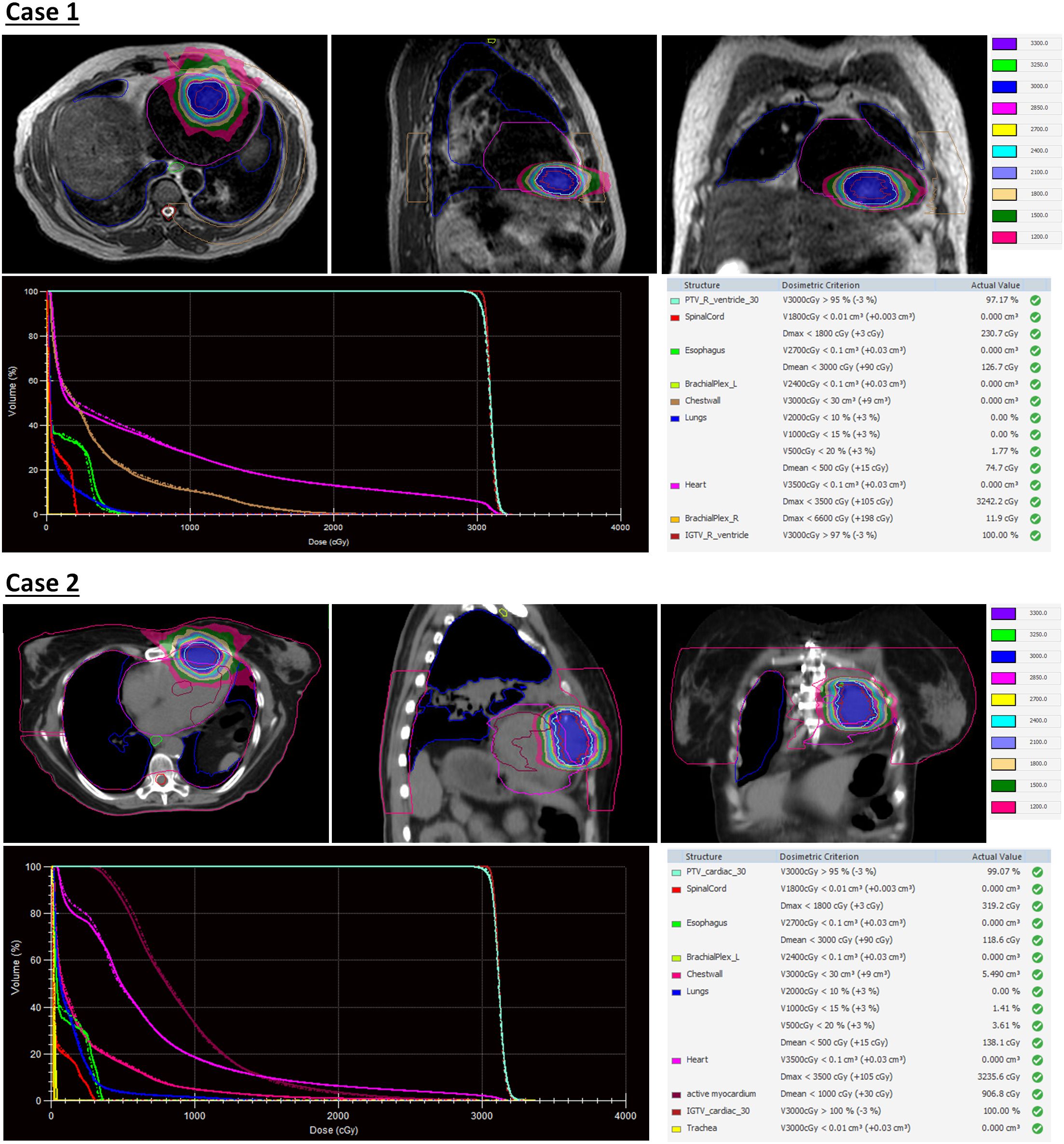
Task: Open the Case 1 sagittal MRI view
Action: 494,154
